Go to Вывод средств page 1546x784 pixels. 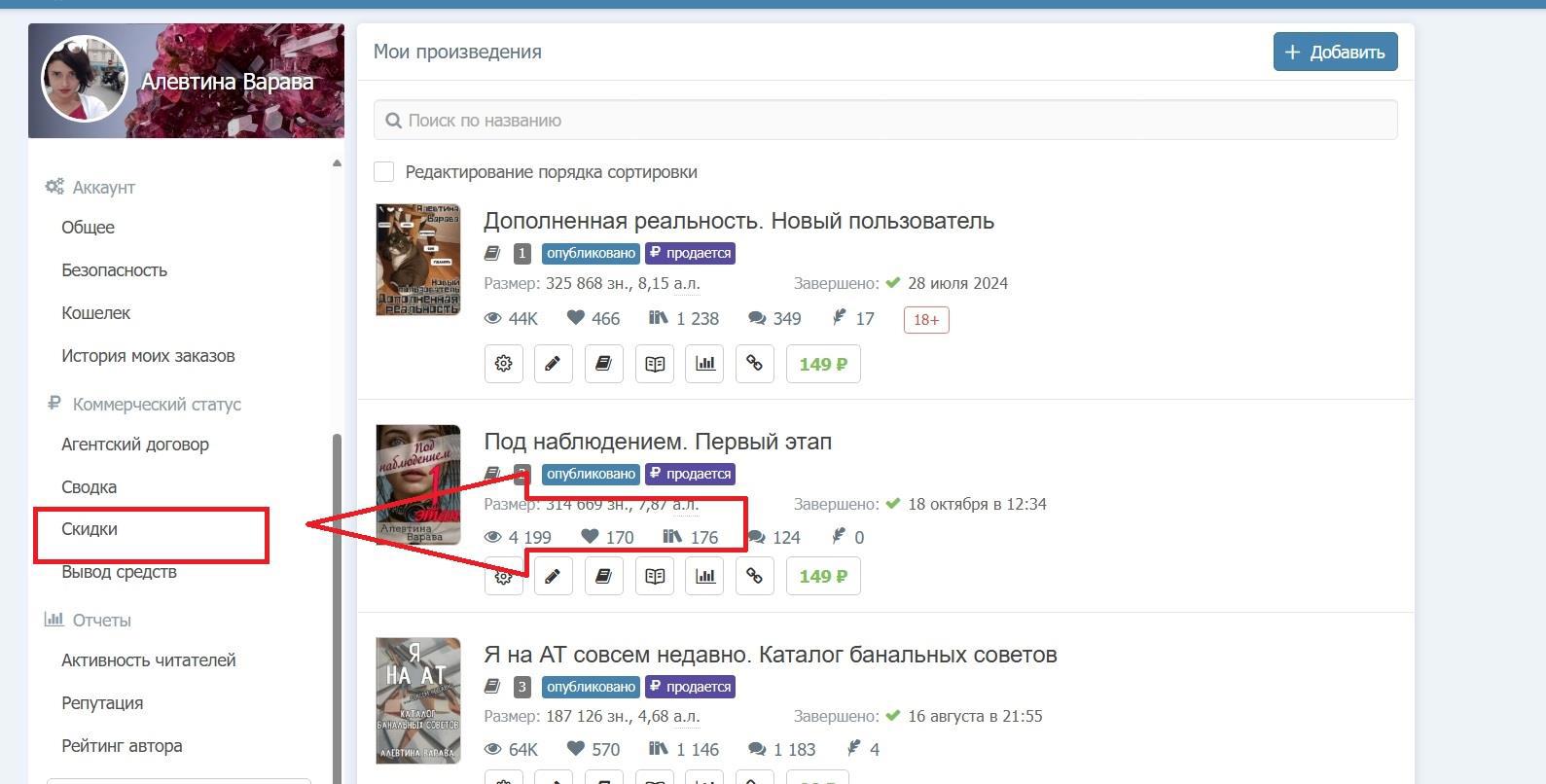tap(119, 572)
